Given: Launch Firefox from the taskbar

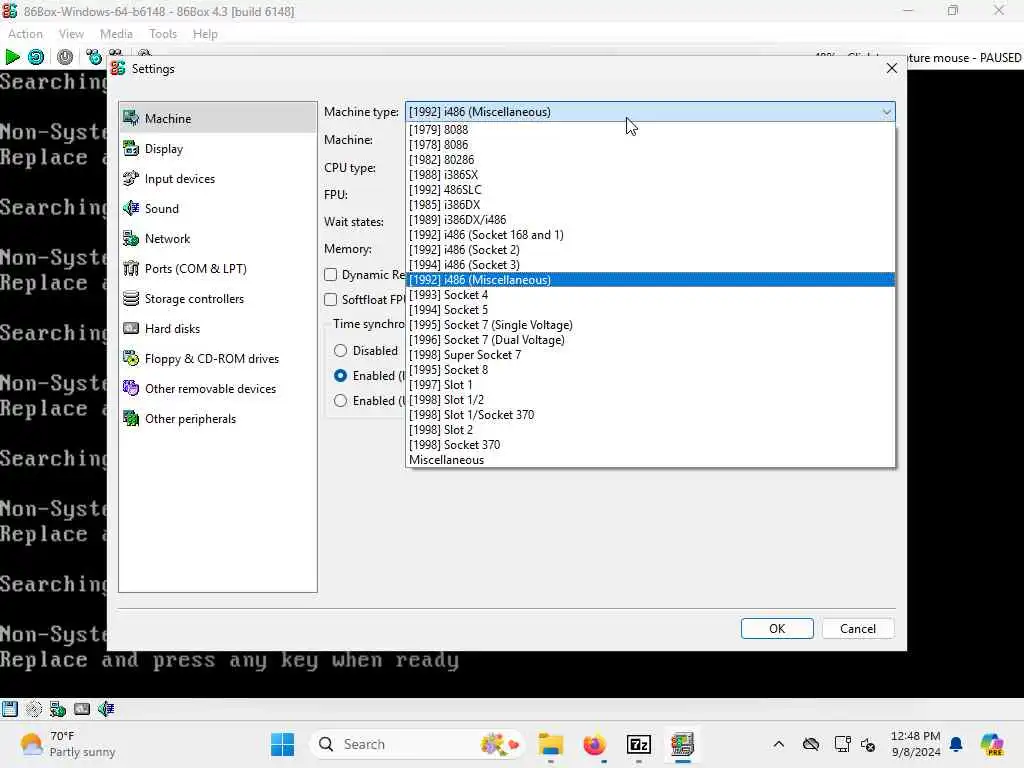Looking at the screenshot, I should tap(594, 744).
